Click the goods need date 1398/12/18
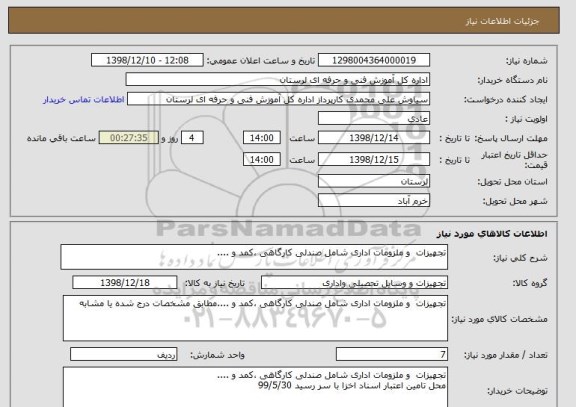The image size is (576, 407). click(x=125, y=283)
